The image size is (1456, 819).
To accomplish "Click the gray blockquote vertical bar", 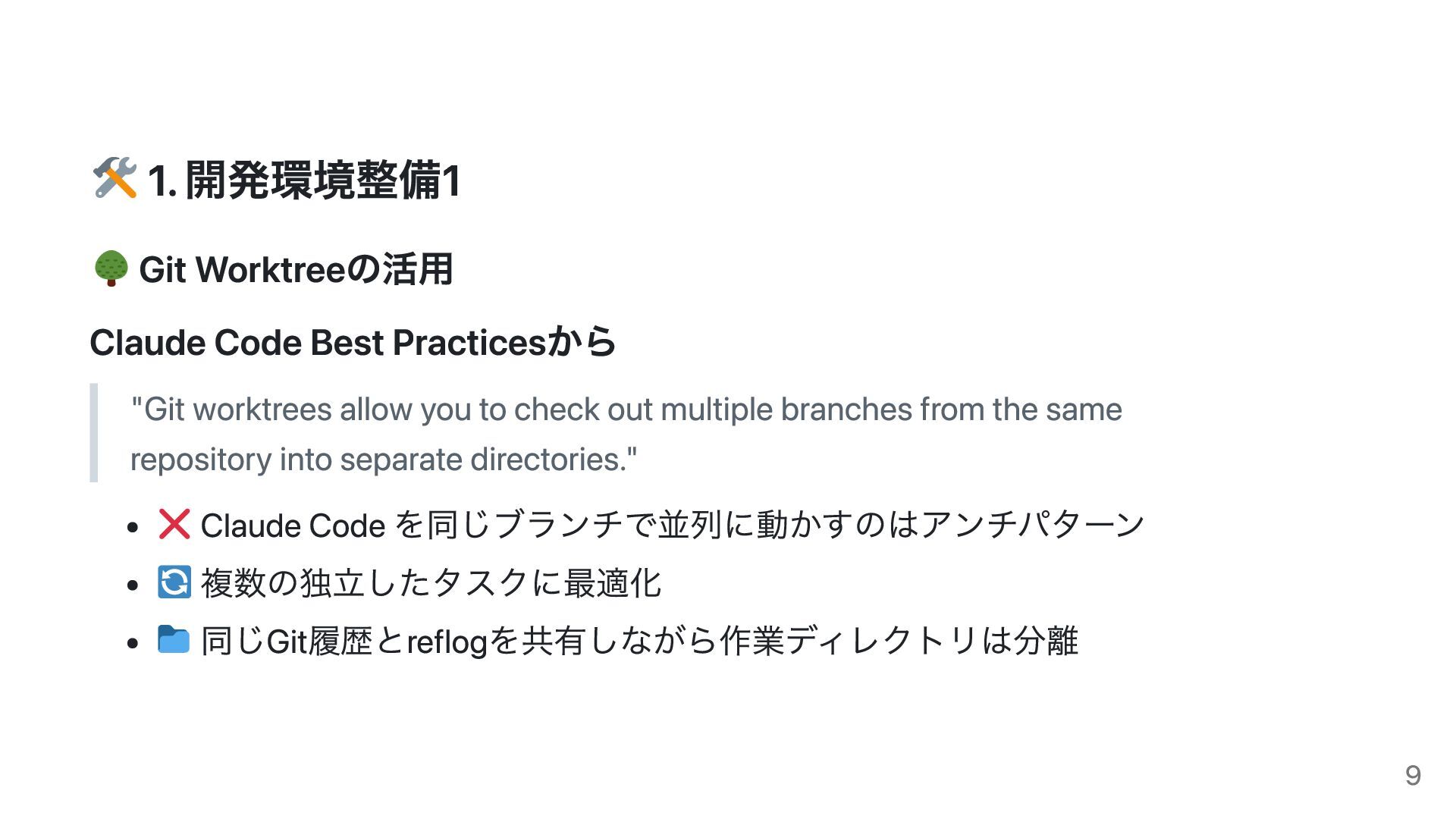I will click(94, 433).
